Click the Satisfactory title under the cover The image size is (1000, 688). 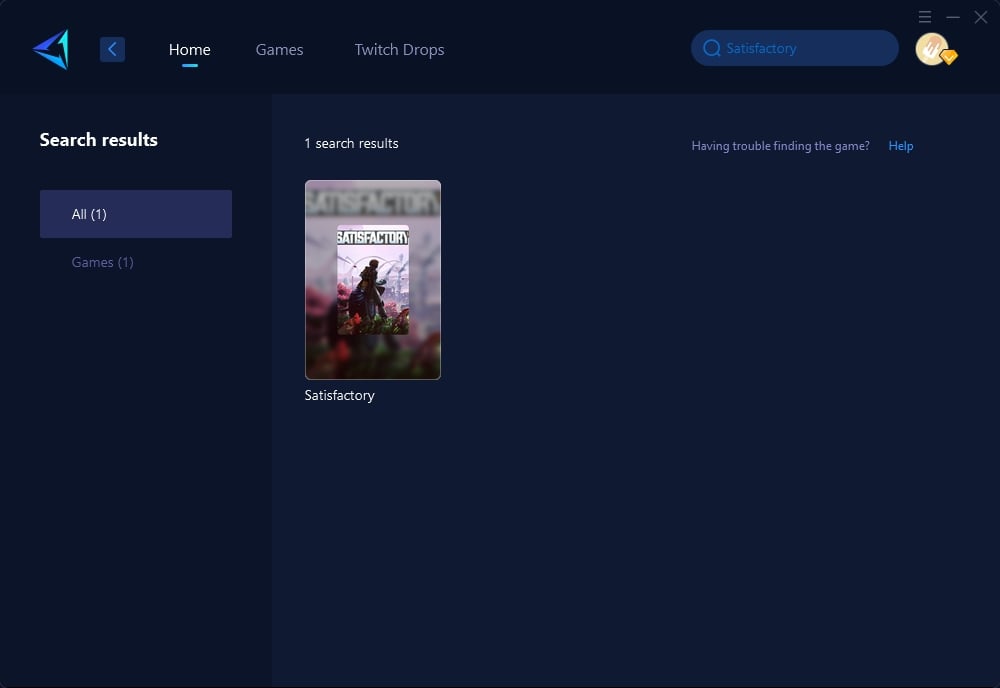(339, 395)
